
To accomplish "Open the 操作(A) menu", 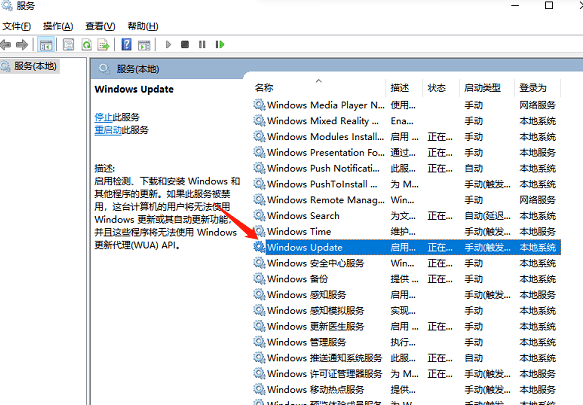I will [58, 26].
